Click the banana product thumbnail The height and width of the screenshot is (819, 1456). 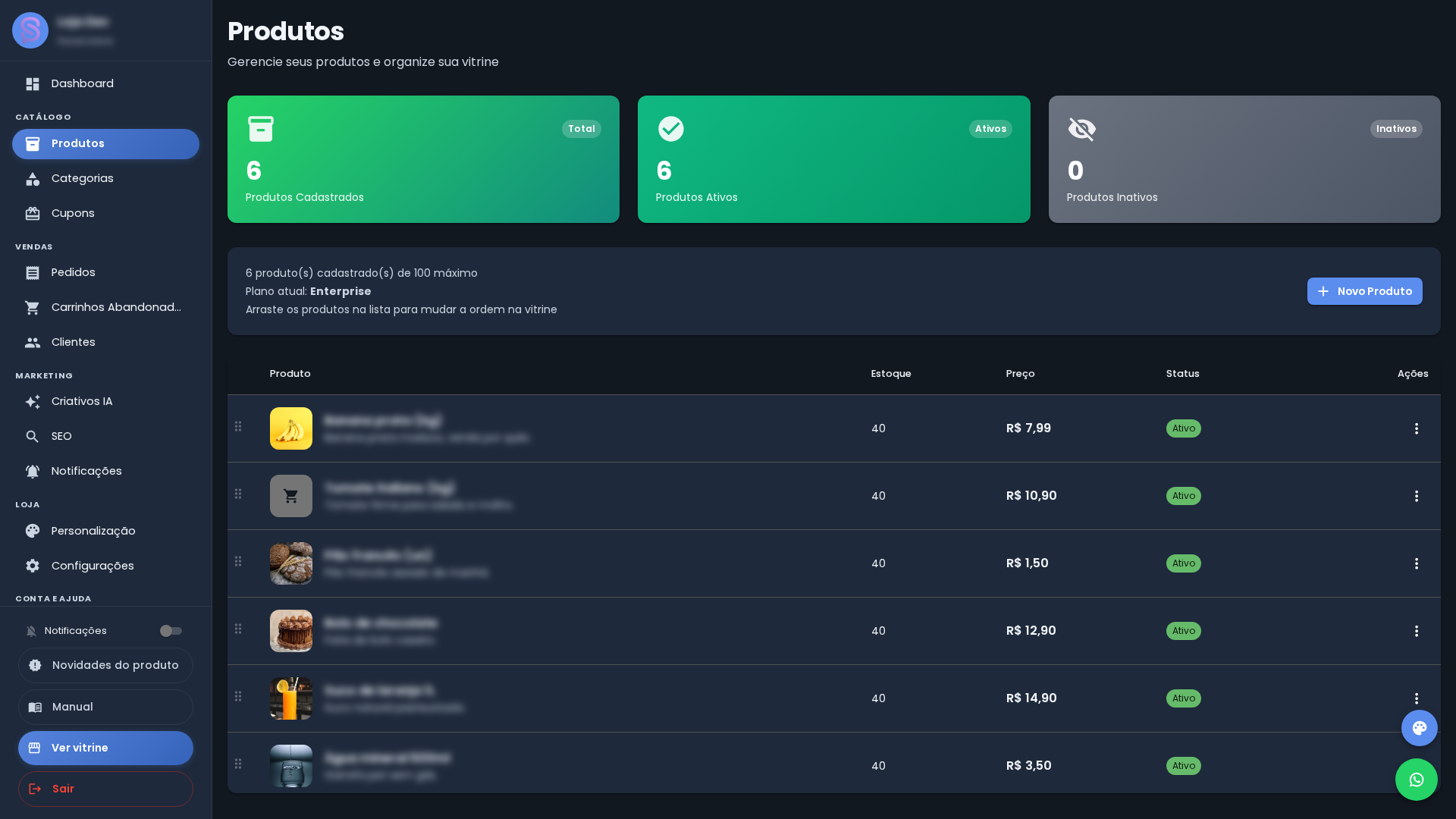291,428
